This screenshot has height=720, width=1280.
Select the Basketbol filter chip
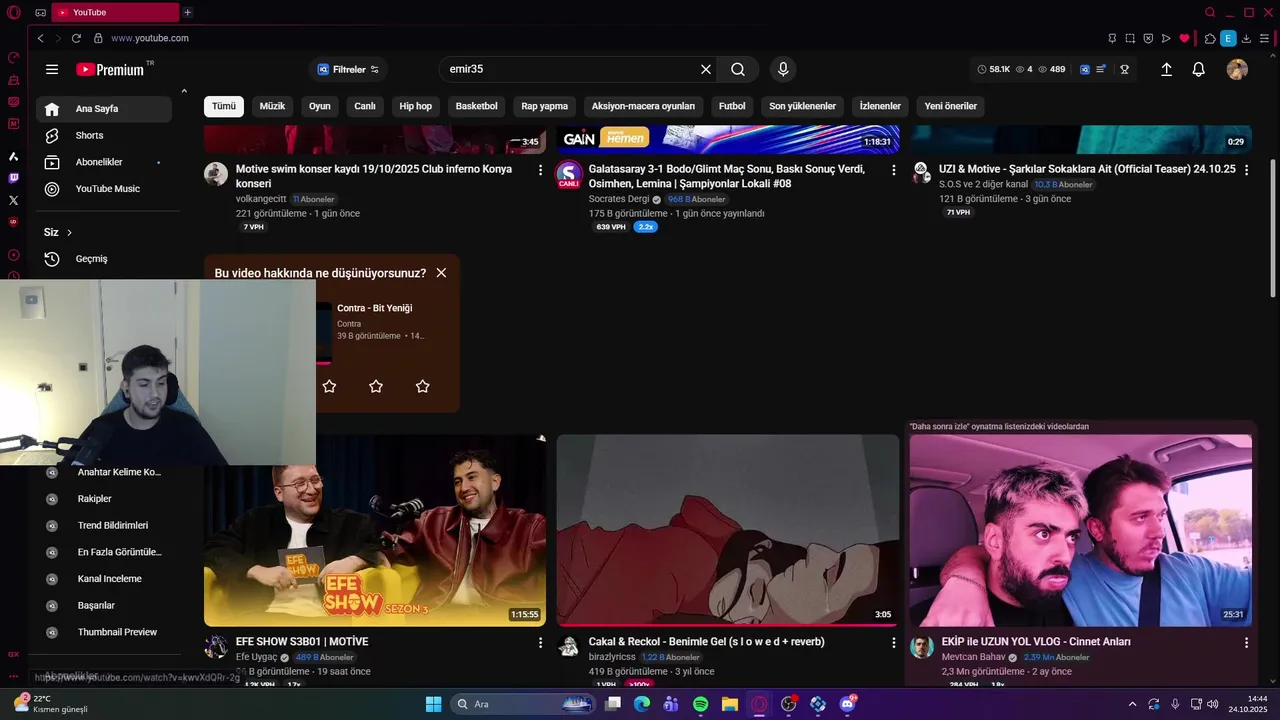point(477,106)
